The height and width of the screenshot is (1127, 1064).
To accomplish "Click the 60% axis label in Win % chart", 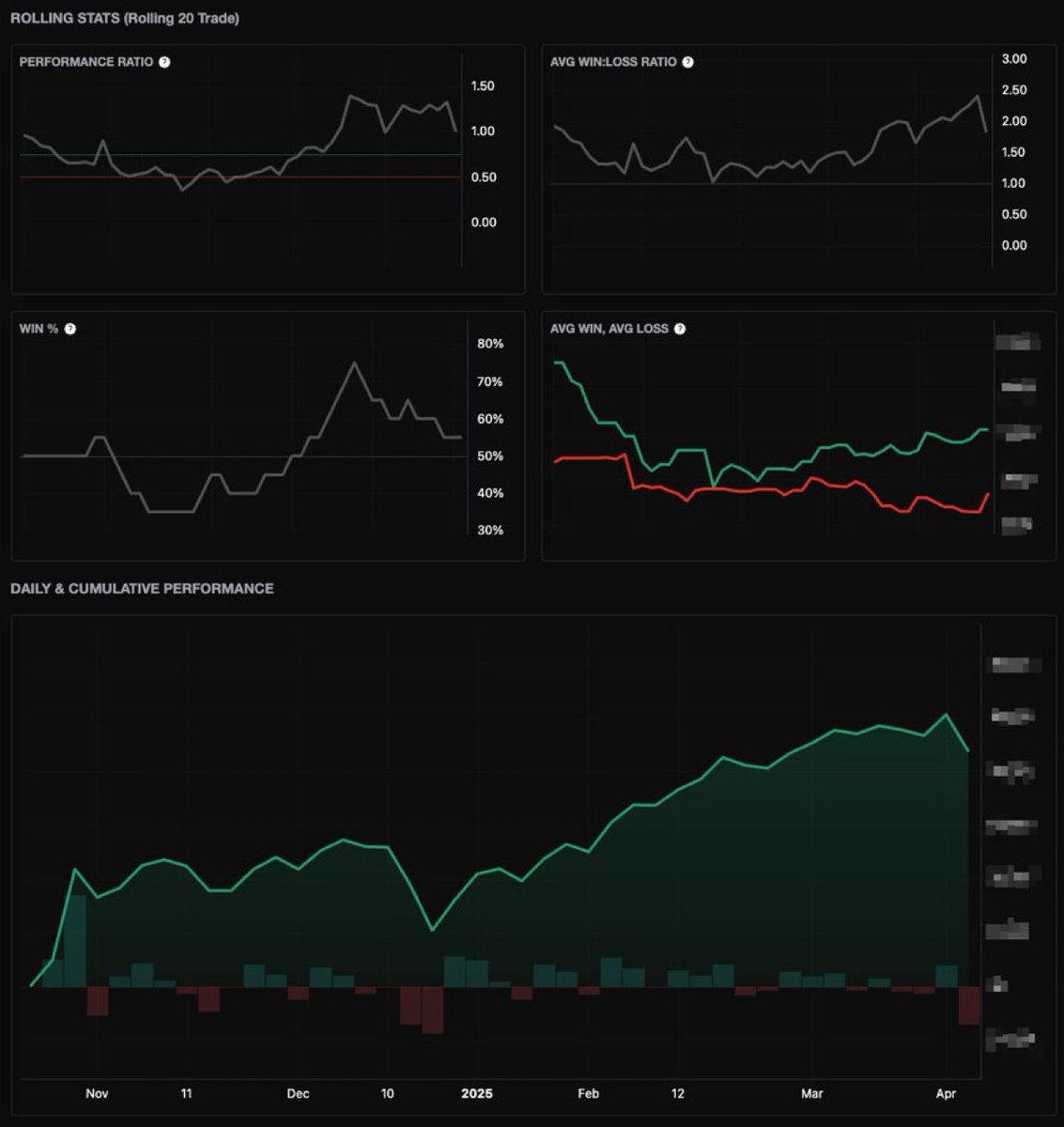I will pos(490,419).
